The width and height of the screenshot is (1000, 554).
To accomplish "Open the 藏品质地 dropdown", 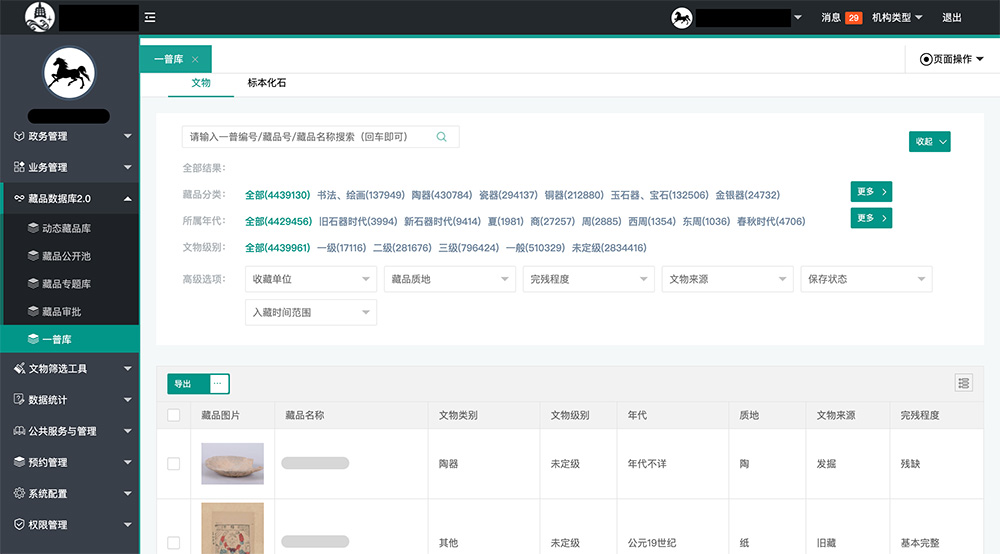I will tap(450, 279).
